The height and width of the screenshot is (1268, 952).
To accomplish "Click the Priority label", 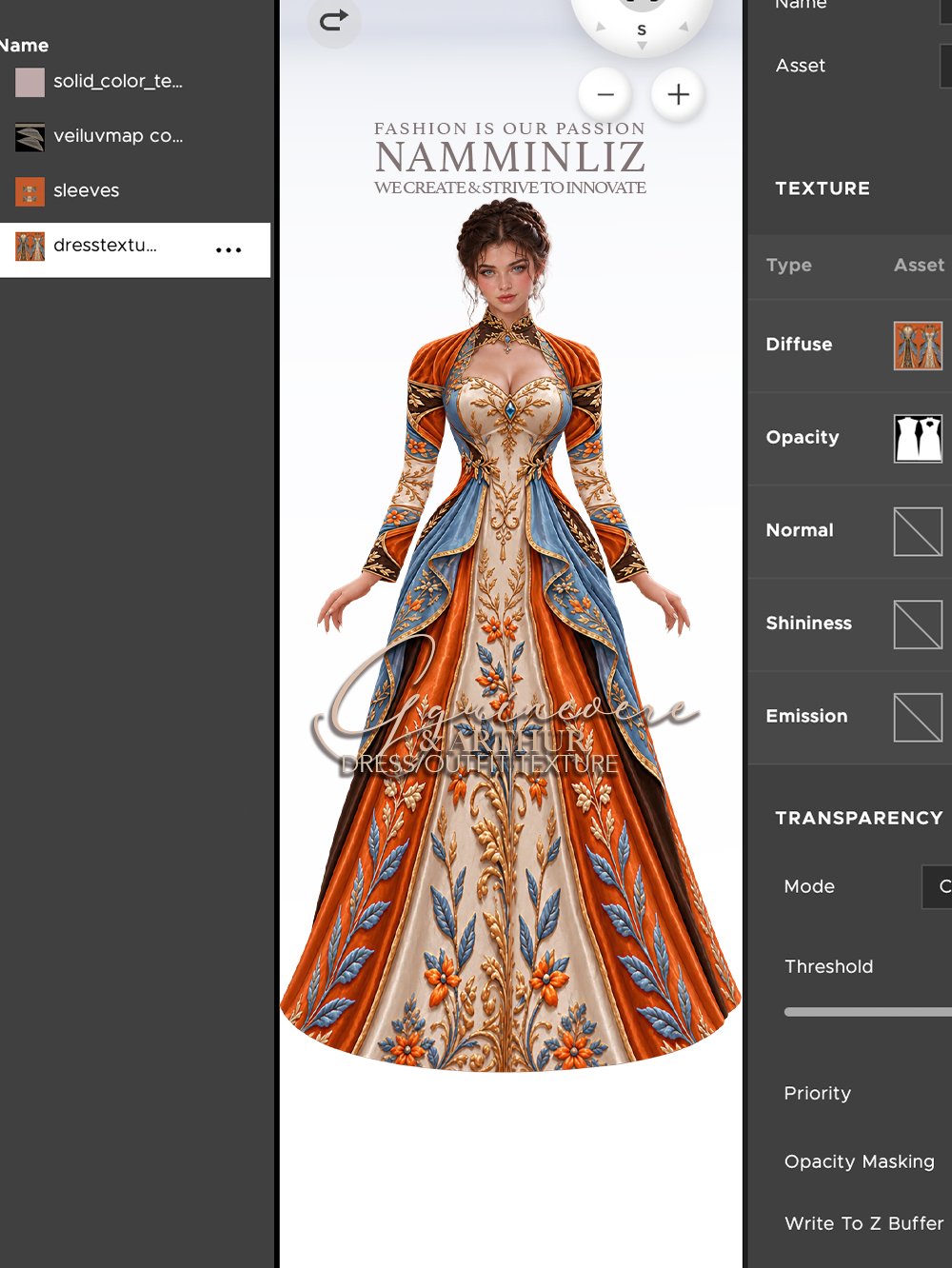I will point(817,1093).
